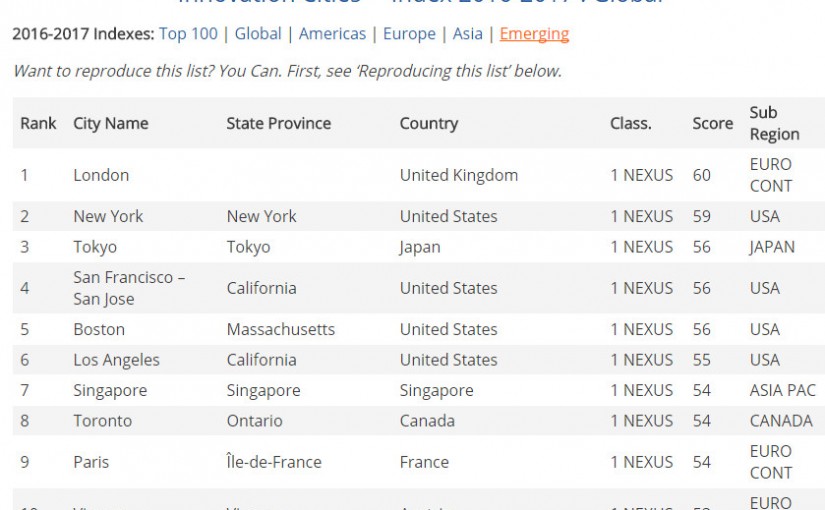
Task: Open the Top 100 index link
Action: click(x=188, y=34)
